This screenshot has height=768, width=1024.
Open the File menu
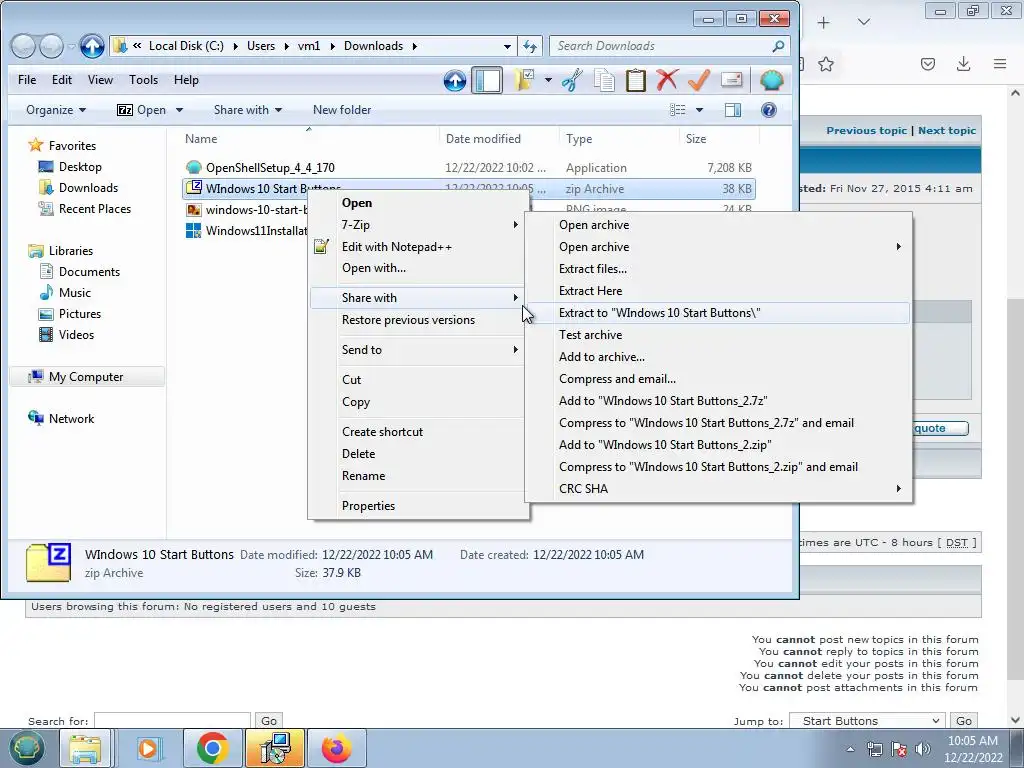click(x=27, y=80)
